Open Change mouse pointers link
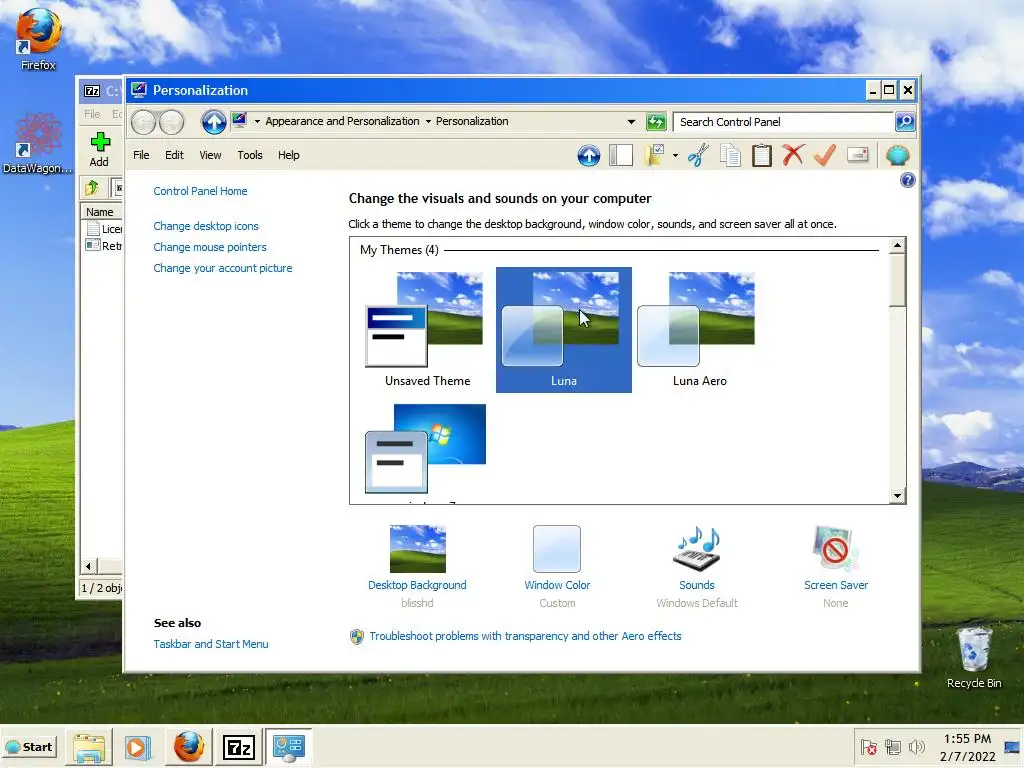The width and height of the screenshot is (1024, 768). click(210, 248)
